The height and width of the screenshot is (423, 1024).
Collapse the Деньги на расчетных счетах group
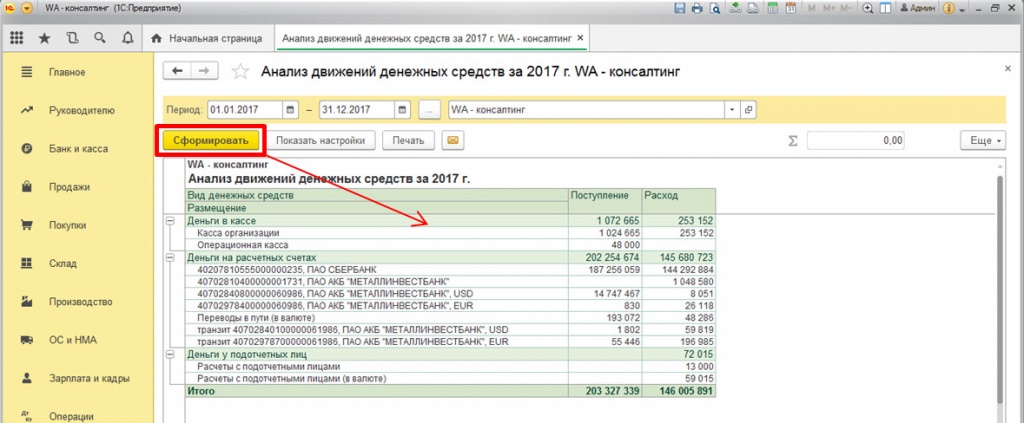(170, 257)
